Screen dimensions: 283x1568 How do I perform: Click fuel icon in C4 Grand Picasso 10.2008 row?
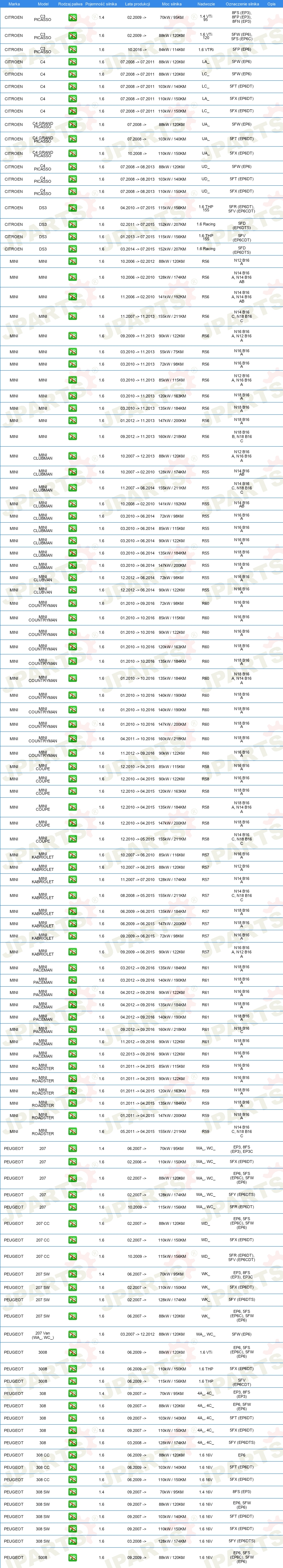click(x=72, y=153)
